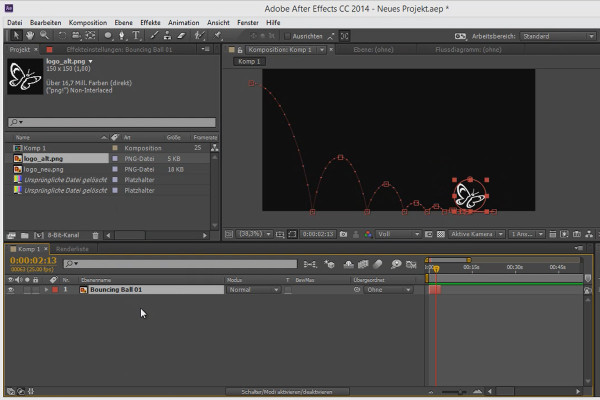
Task: Create new folder in Project panel
Action: (25, 235)
